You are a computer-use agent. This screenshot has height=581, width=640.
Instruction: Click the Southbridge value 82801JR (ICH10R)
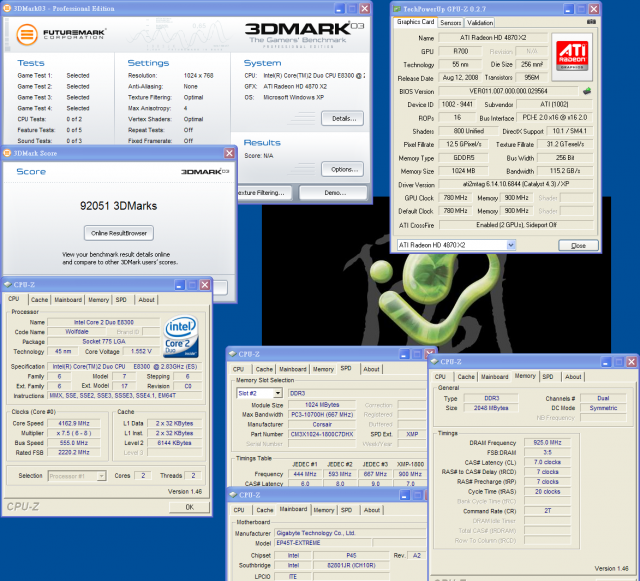tap(351, 565)
